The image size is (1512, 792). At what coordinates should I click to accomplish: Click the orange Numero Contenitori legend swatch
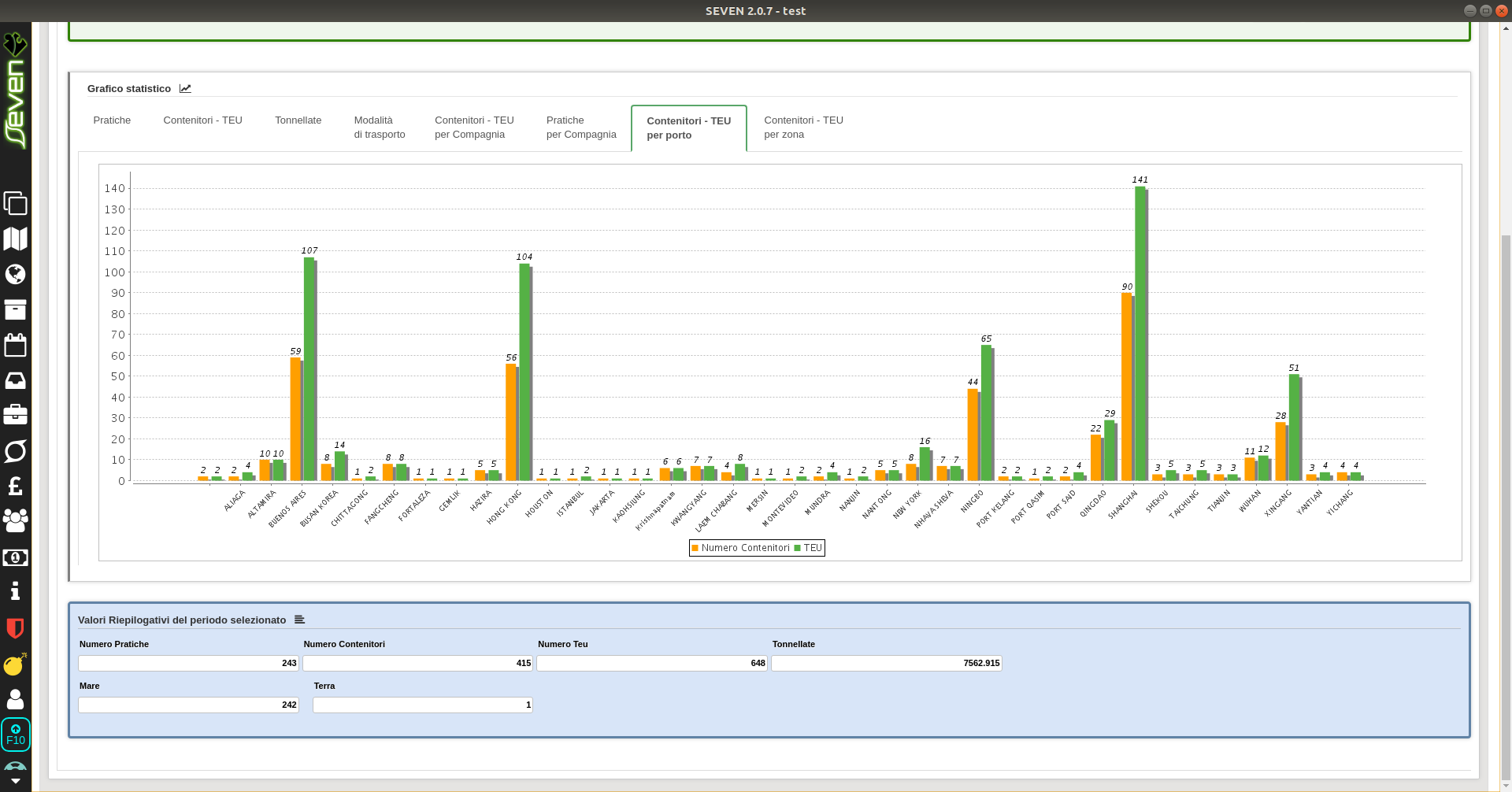[695, 548]
